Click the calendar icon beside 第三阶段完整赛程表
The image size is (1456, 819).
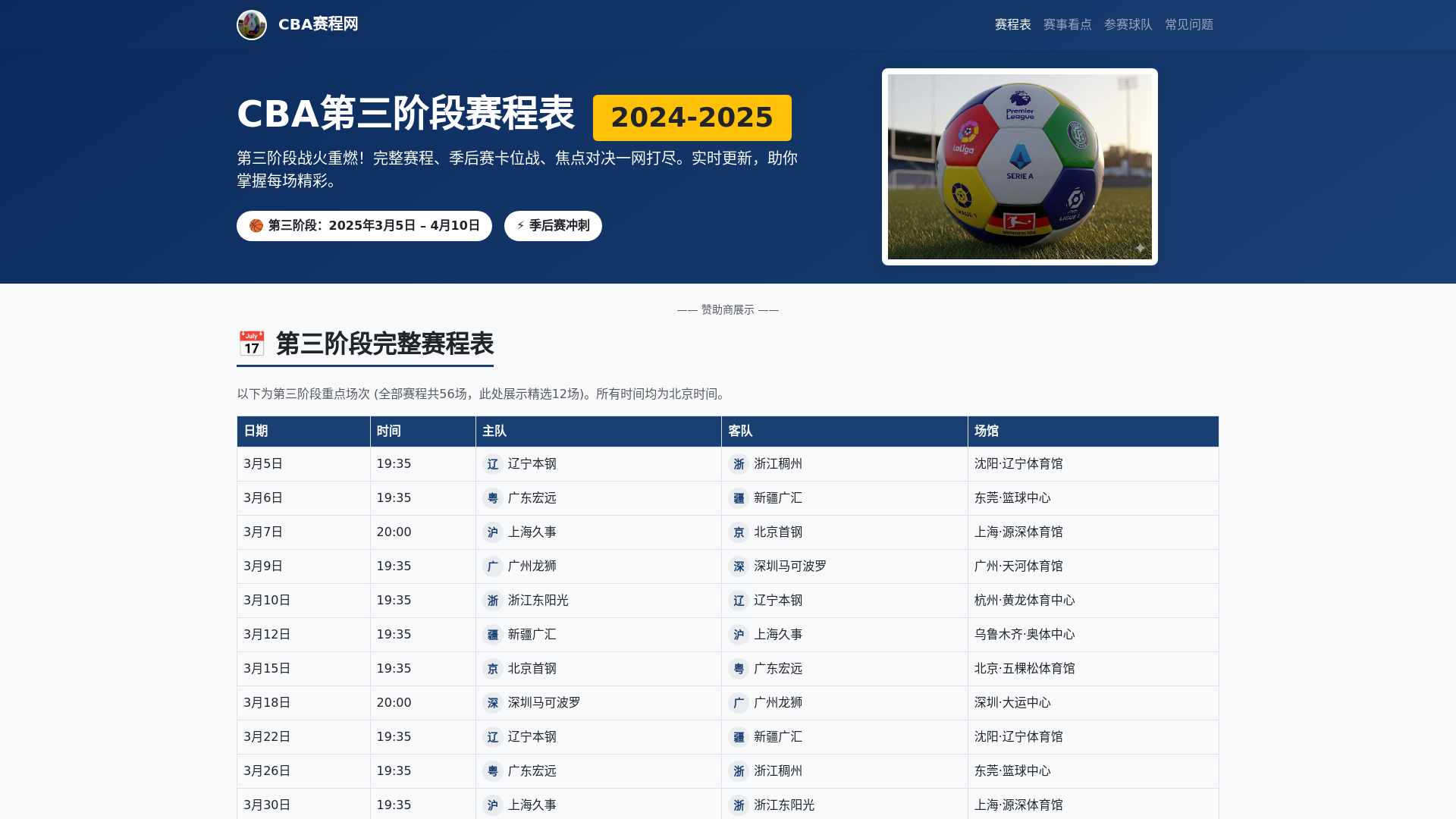pos(252,344)
